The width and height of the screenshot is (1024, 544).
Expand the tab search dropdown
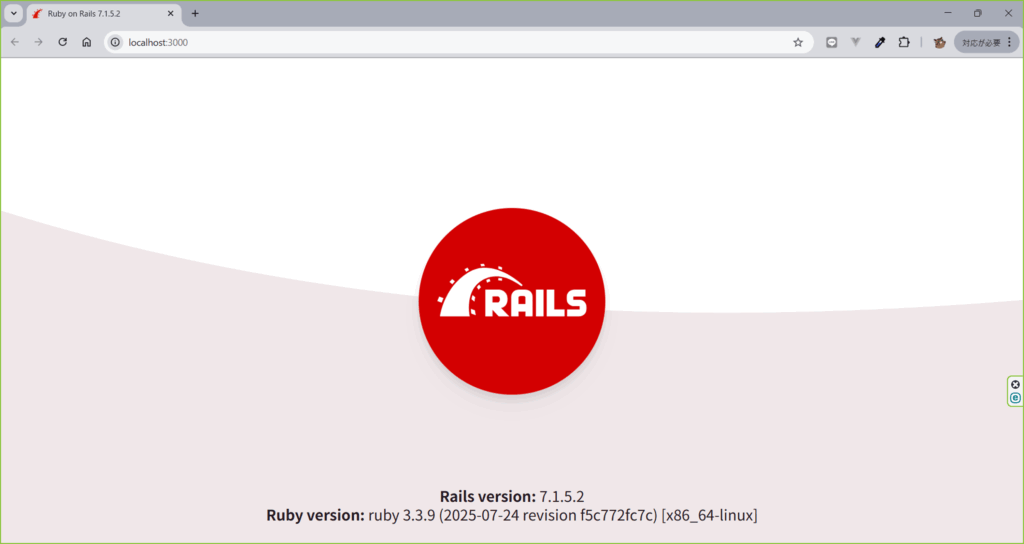(14, 13)
